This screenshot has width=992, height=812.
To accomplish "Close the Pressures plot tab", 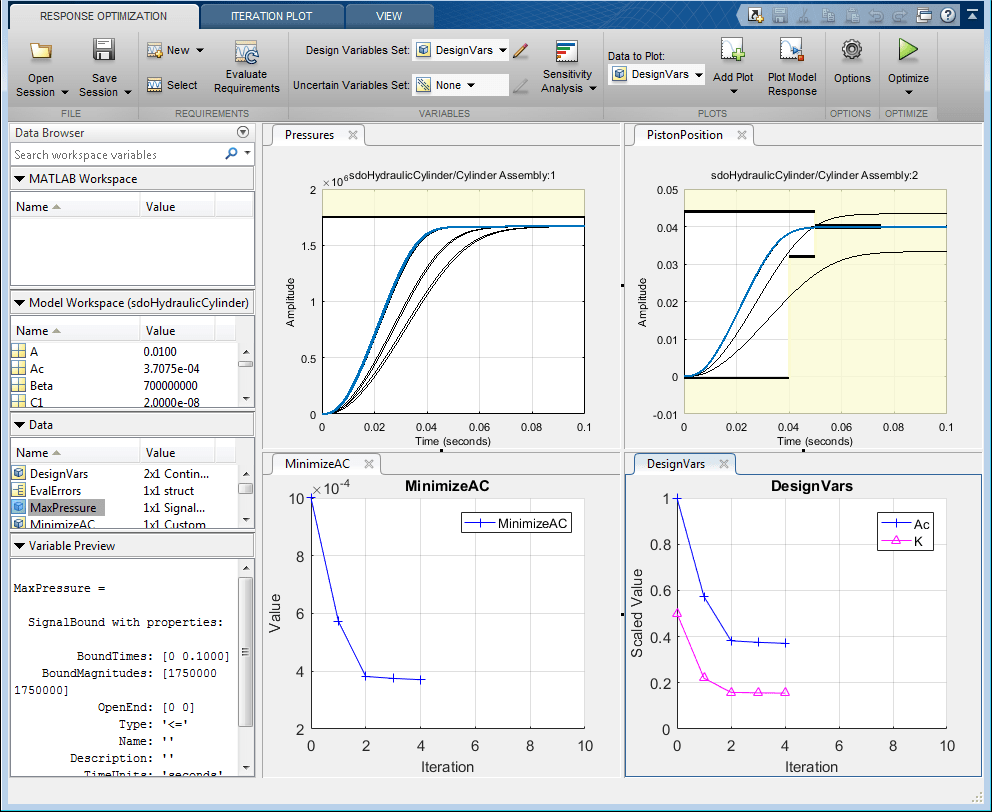I will pos(352,135).
